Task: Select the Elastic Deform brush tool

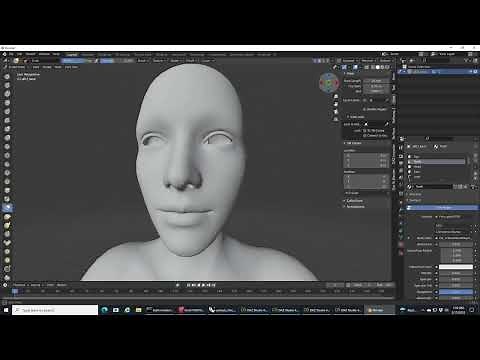Action: click(7, 217)
